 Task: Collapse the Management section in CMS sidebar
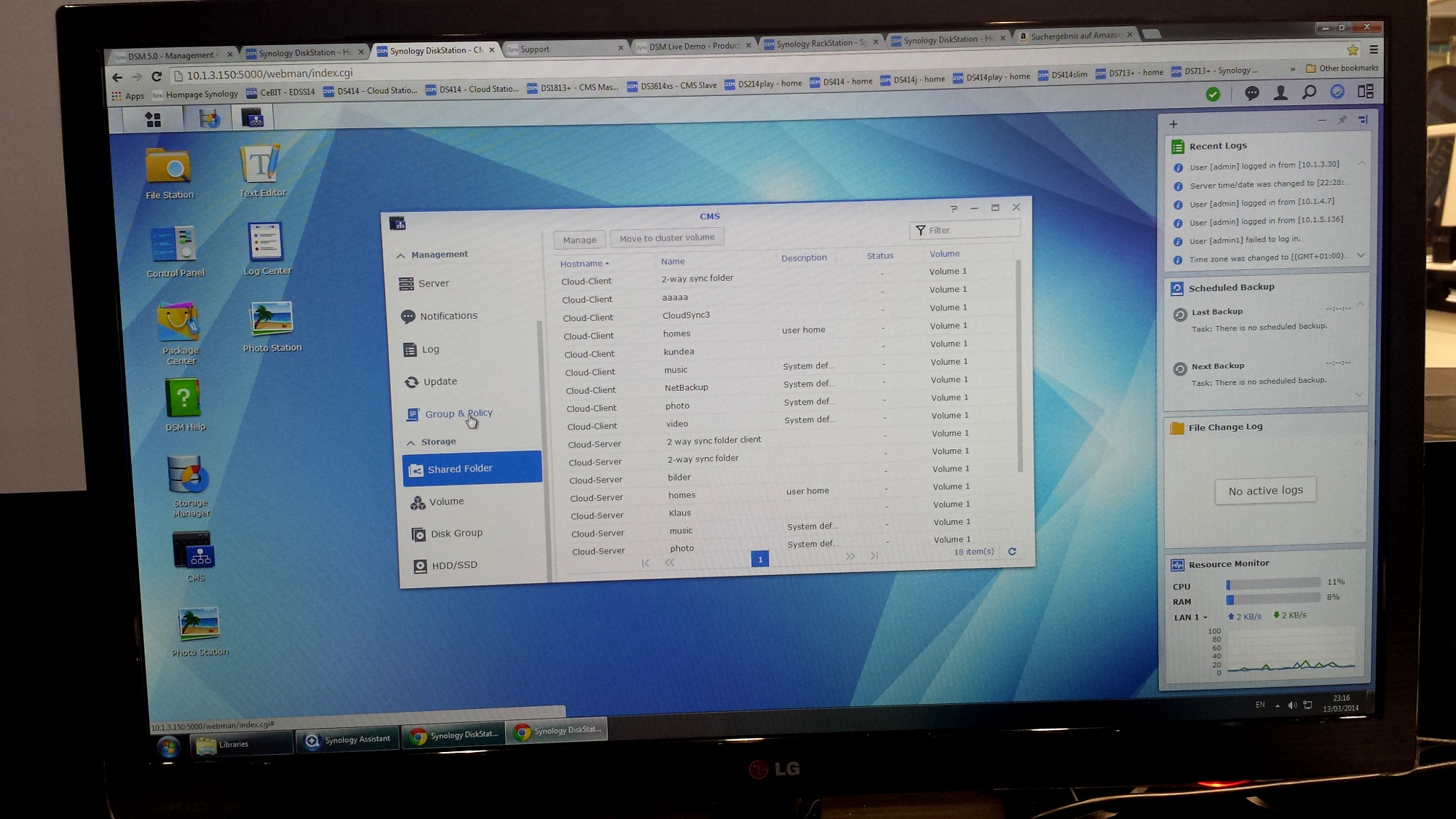point(401,255)
